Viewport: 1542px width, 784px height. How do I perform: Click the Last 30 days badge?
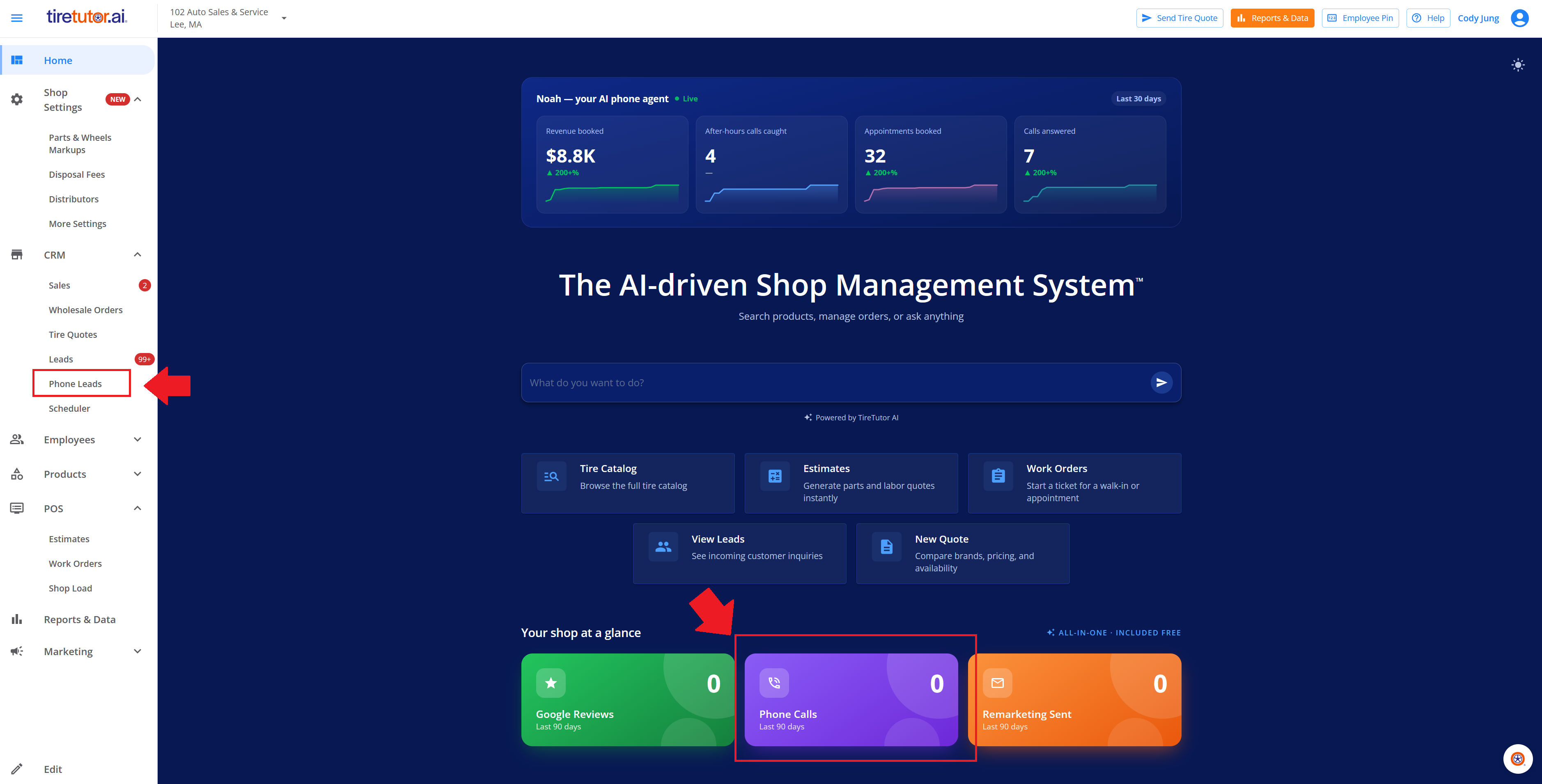pos(1138,99)
